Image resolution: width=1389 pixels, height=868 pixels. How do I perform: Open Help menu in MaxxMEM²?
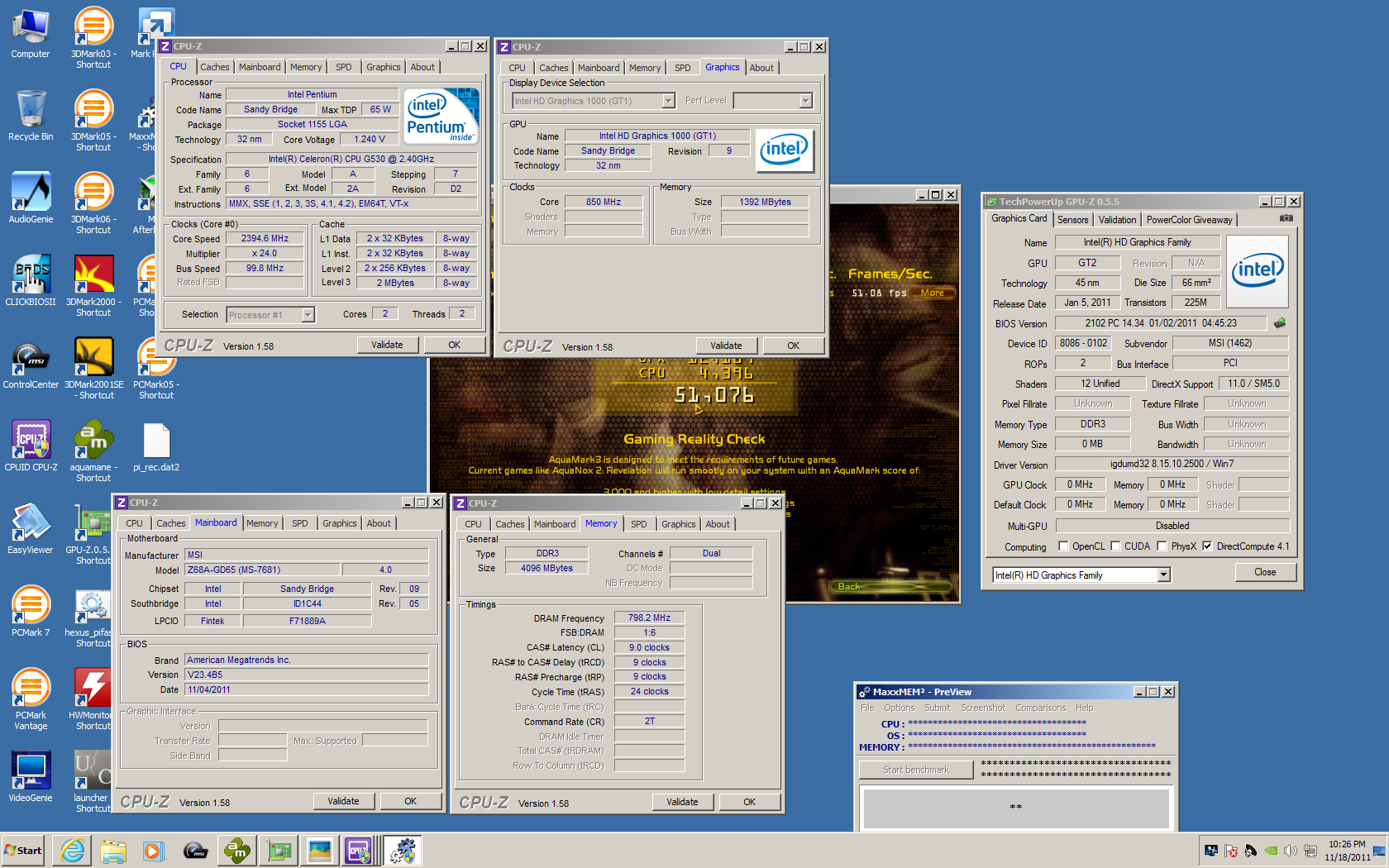pos(1084,708)
